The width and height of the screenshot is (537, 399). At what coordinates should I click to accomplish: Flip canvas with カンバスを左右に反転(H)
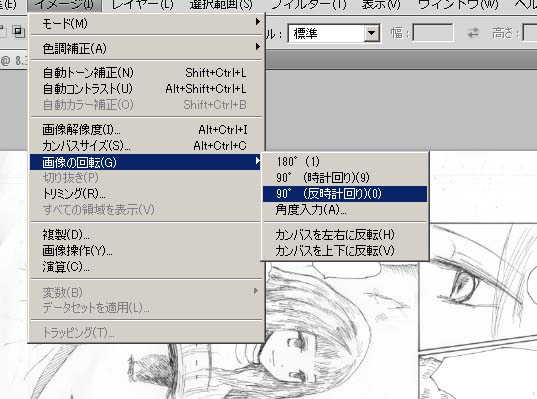pos(345,235)
